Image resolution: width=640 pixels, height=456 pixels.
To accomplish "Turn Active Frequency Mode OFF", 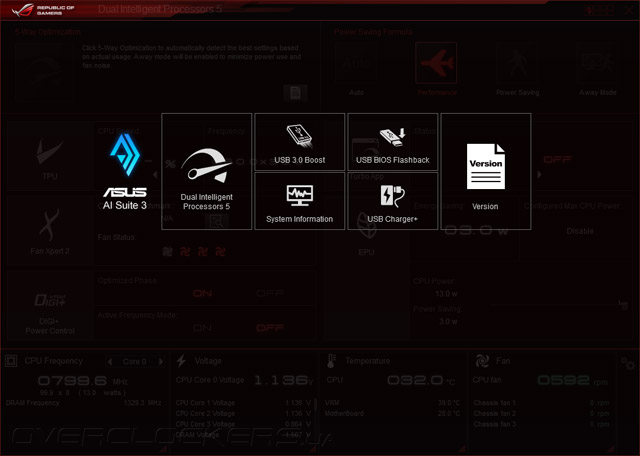I will [x=270, y=328].
